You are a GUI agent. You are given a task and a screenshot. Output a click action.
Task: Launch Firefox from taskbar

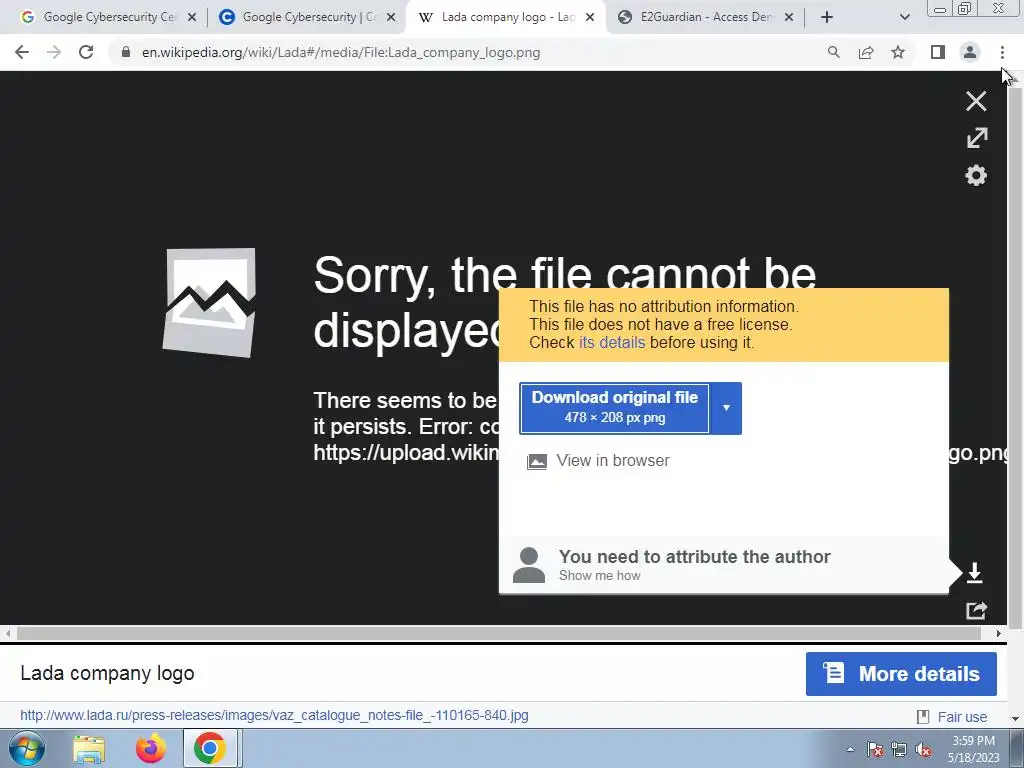[150, 749]
